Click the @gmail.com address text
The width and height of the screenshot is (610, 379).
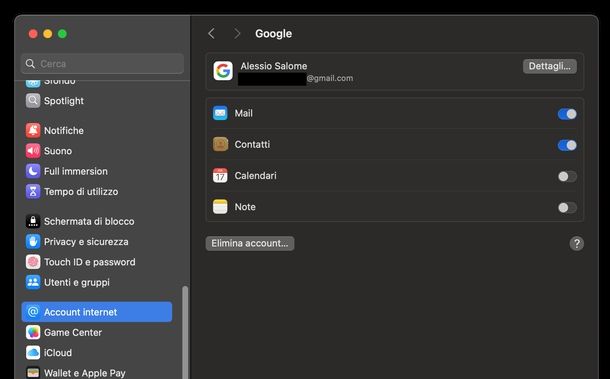tap(330, 78)
